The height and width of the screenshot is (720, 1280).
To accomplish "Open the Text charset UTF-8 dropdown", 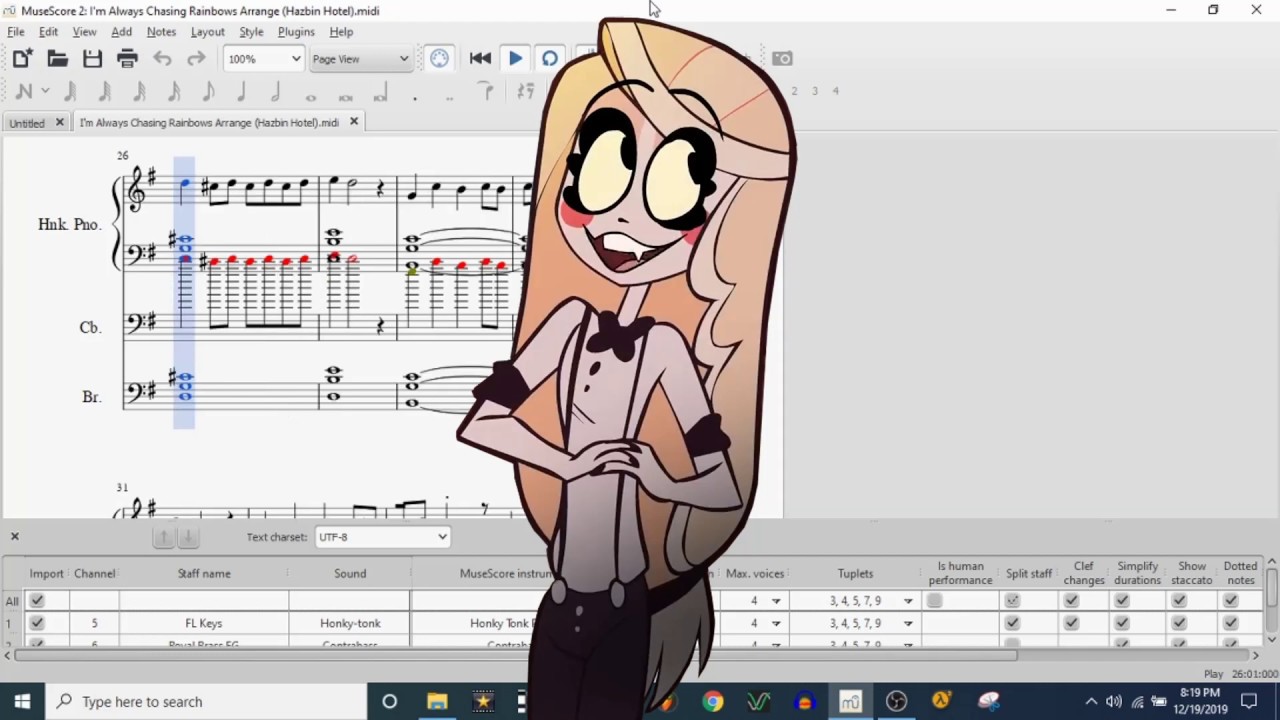I will (383, 537).
